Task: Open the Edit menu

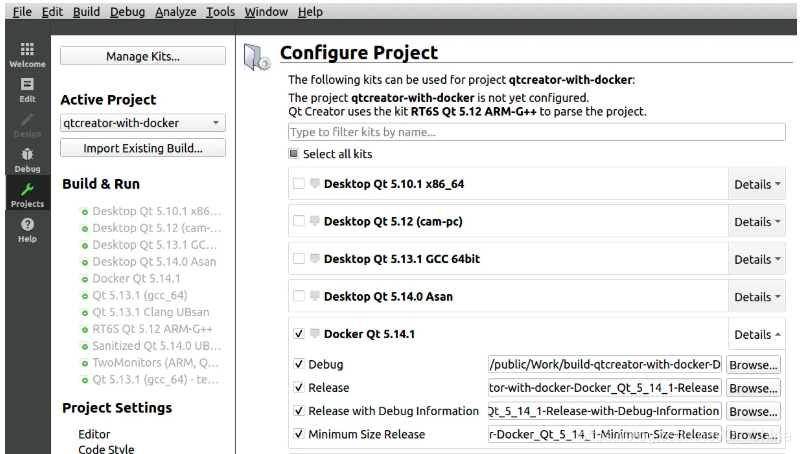Action: [52, 12]
